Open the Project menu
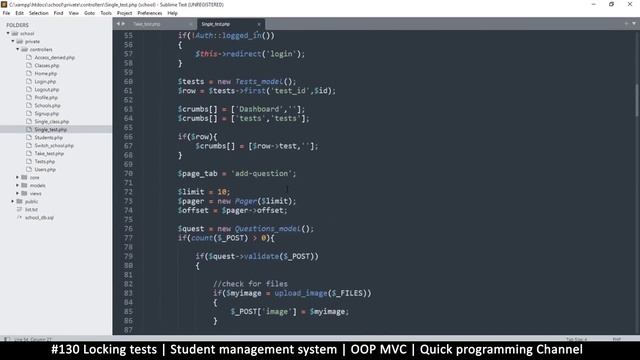The image size is (640, 360). coord(124,13)
